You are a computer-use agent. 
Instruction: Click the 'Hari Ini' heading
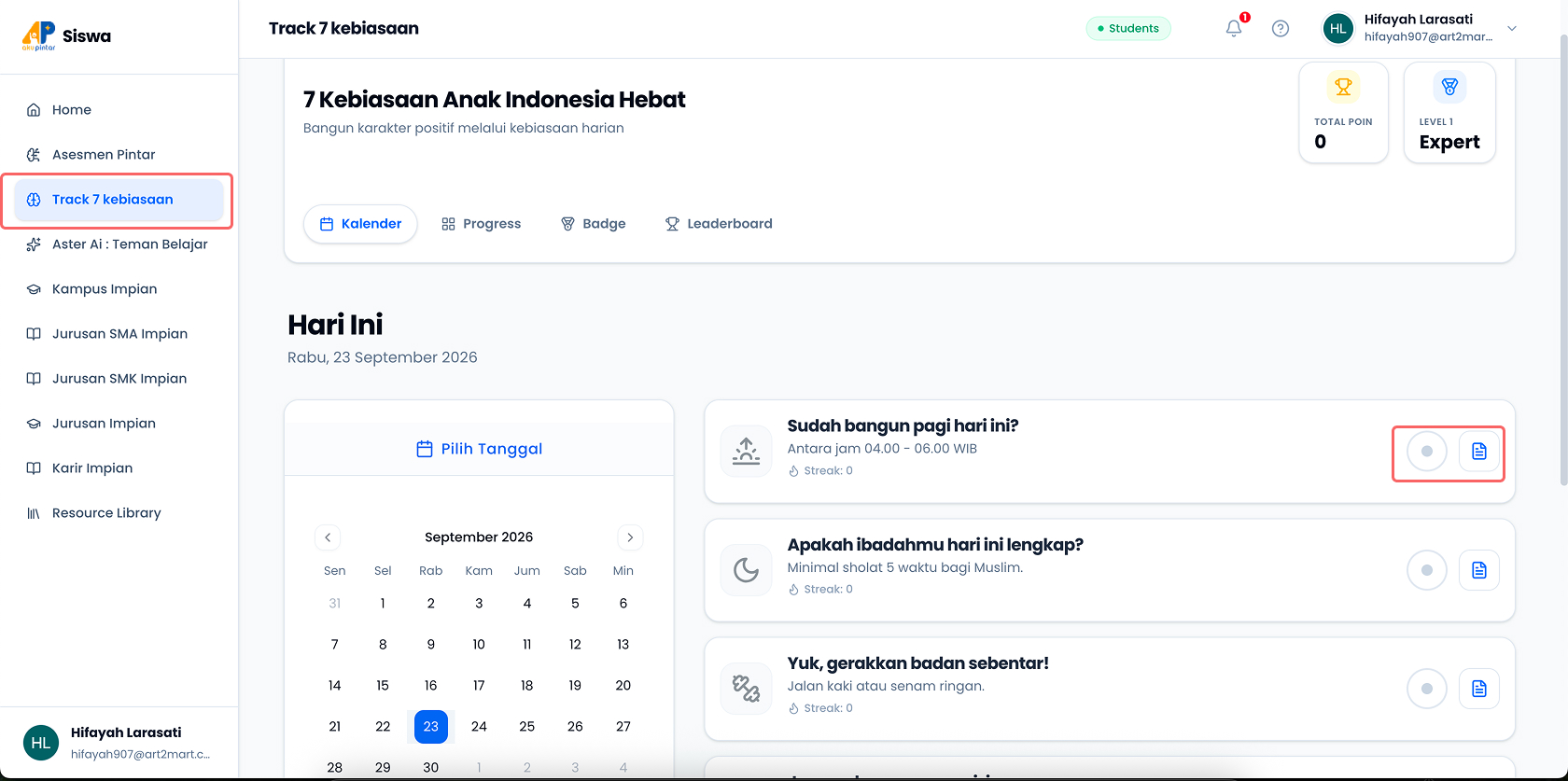pyautogui.click(x=335, y=325)
